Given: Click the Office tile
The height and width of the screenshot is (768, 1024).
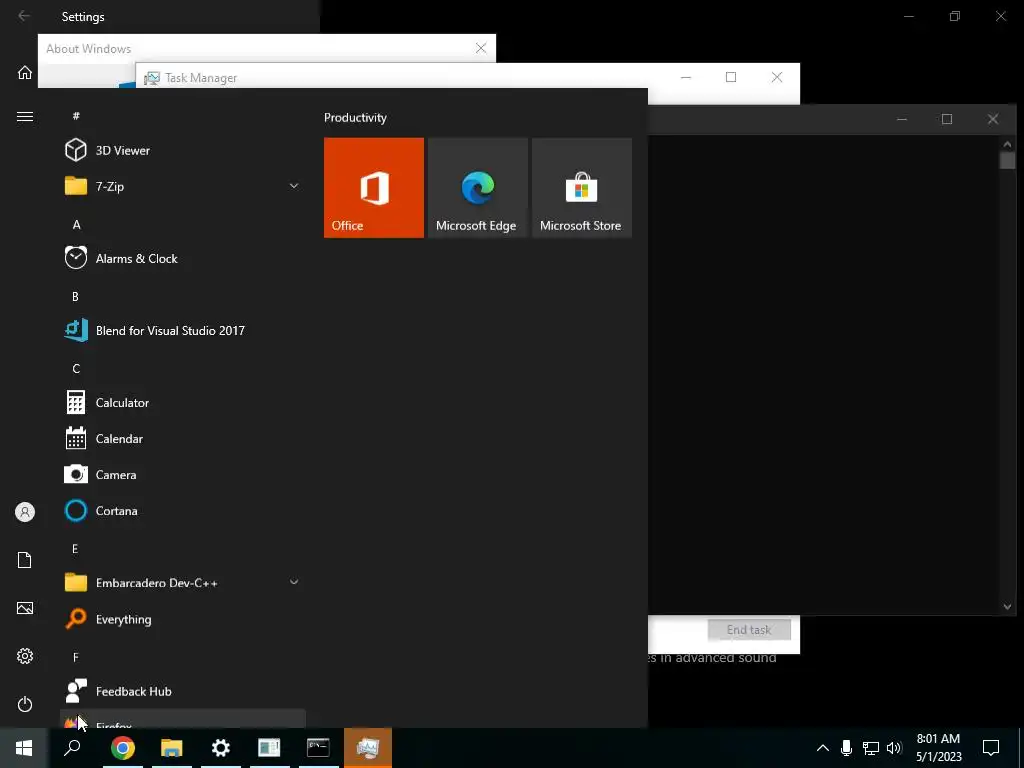Looking at the screenshot, I should click(374, 187).
